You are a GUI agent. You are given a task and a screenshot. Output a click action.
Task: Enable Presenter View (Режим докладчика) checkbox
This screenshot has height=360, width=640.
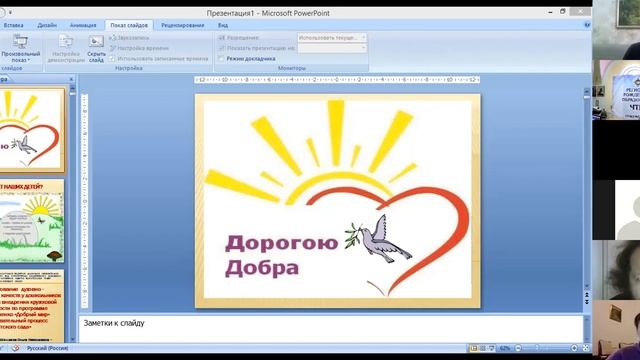[x=222, y=59]
